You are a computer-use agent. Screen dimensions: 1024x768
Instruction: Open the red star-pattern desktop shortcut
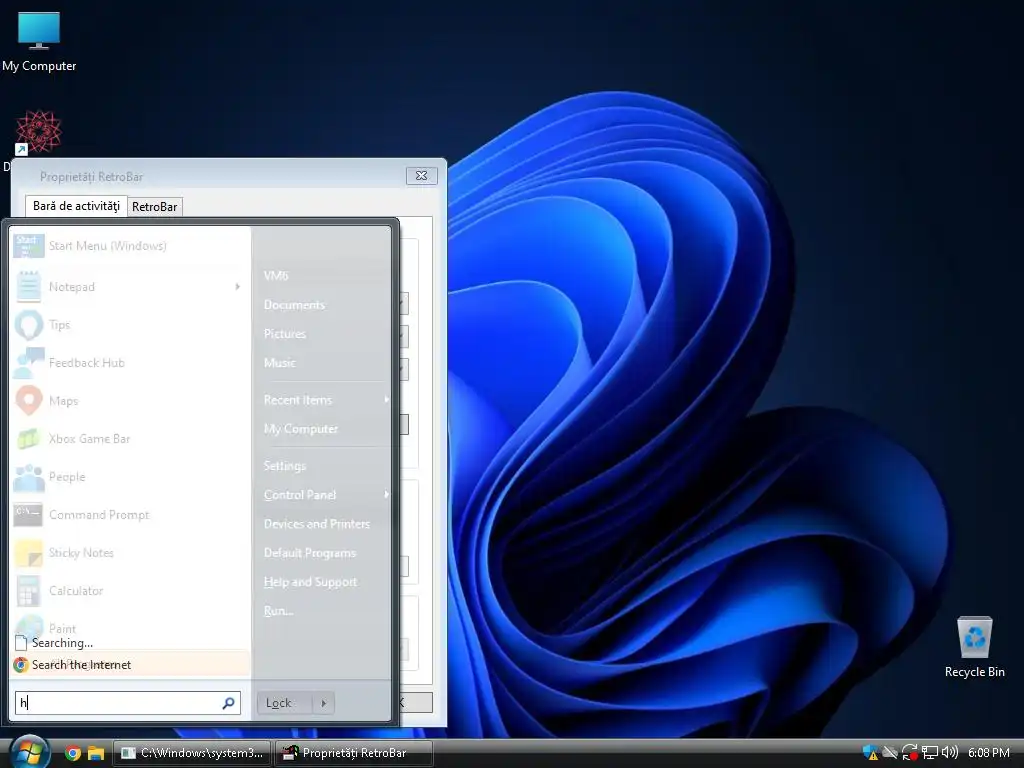point(39,133)
